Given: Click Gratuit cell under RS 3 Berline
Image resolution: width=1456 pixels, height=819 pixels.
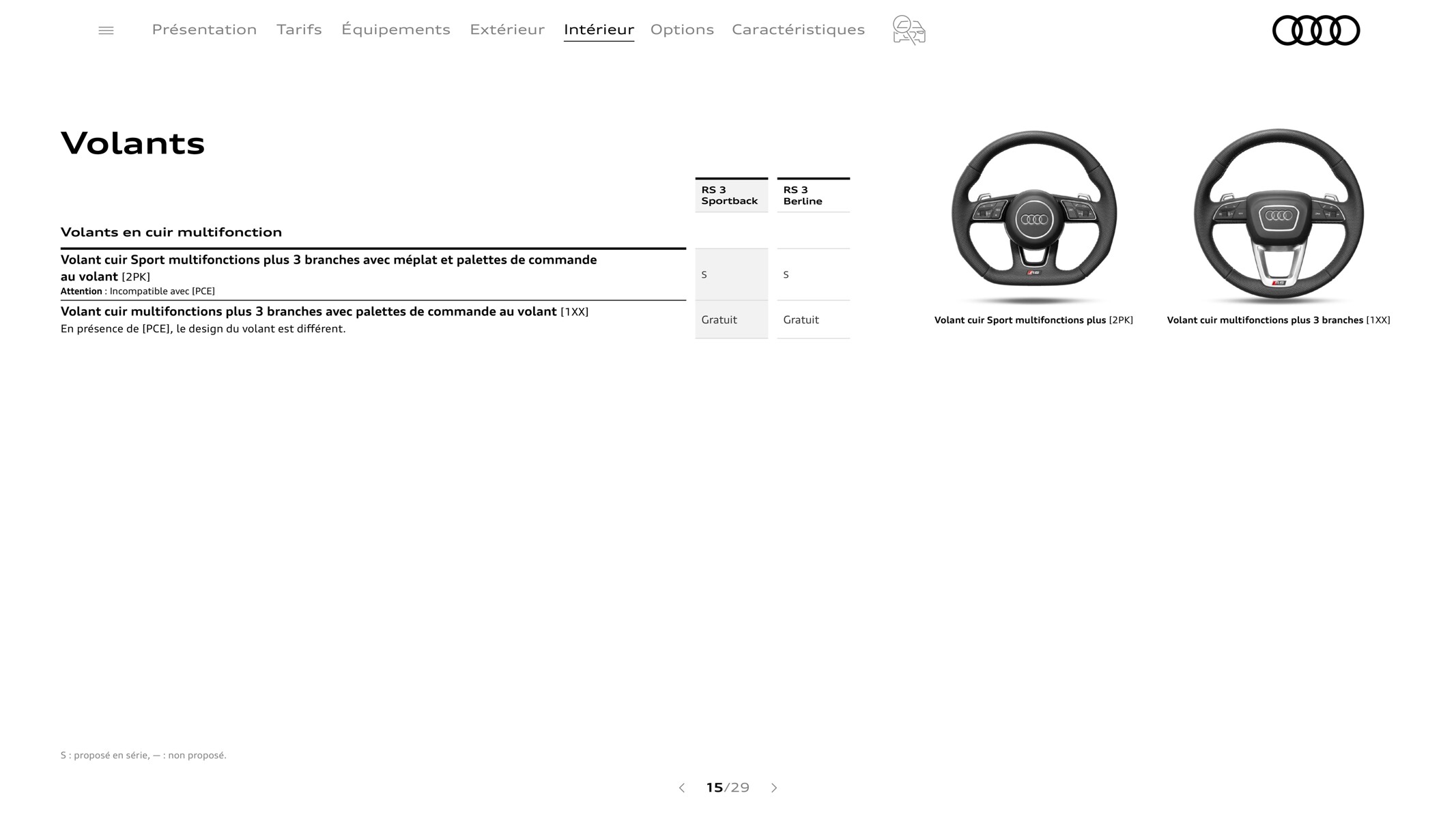Looking at the screenshot, I should click(813, 319).
